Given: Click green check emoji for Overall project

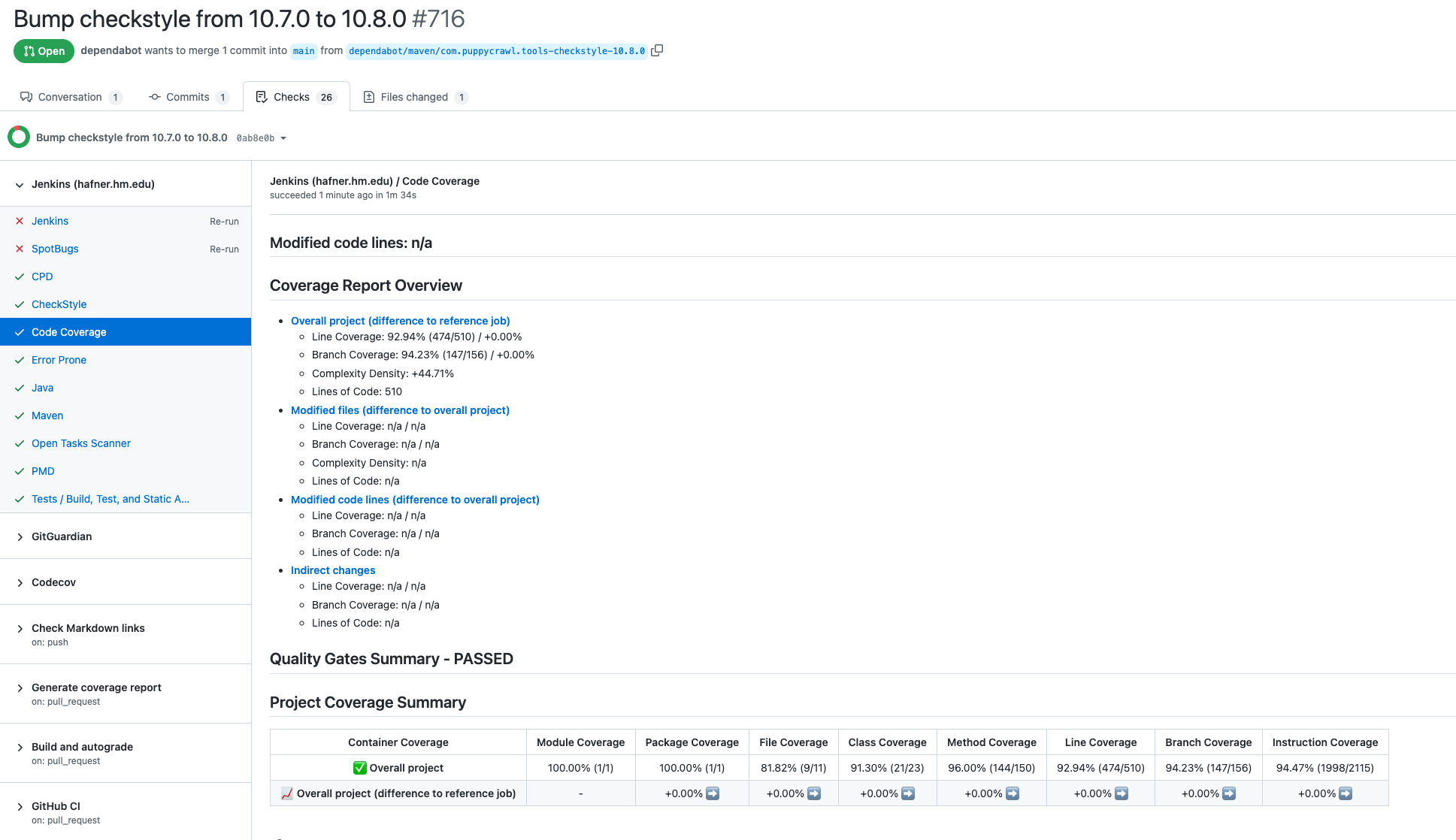Looking at the screenshot, I should coord(360,768).
